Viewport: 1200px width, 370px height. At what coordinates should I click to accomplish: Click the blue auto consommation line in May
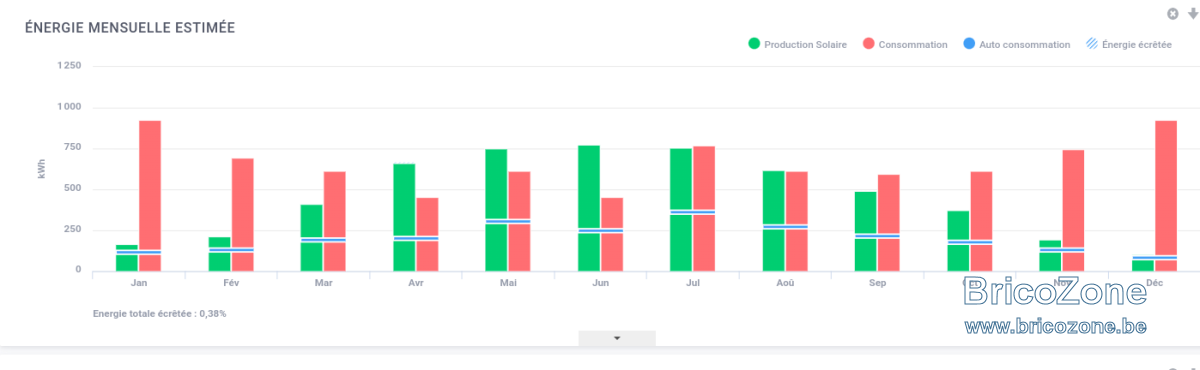(508, 221)
